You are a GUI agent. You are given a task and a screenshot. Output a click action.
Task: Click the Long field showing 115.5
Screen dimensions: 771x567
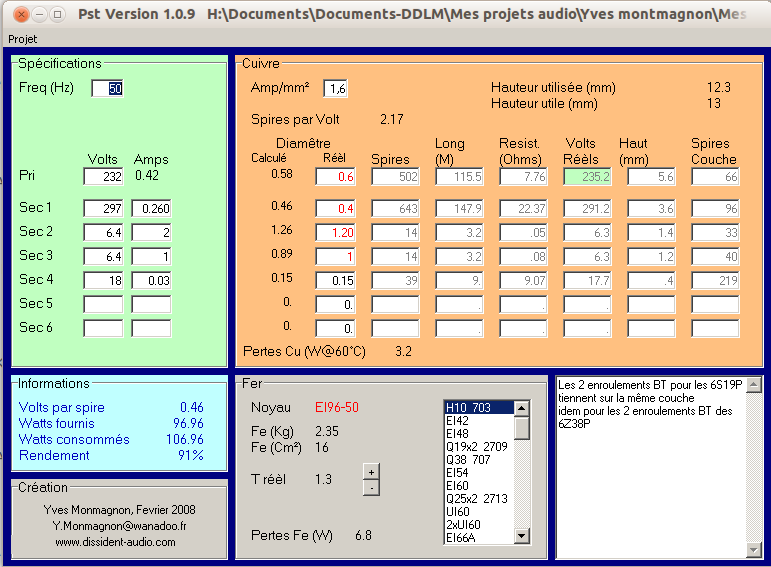point(459,177)
